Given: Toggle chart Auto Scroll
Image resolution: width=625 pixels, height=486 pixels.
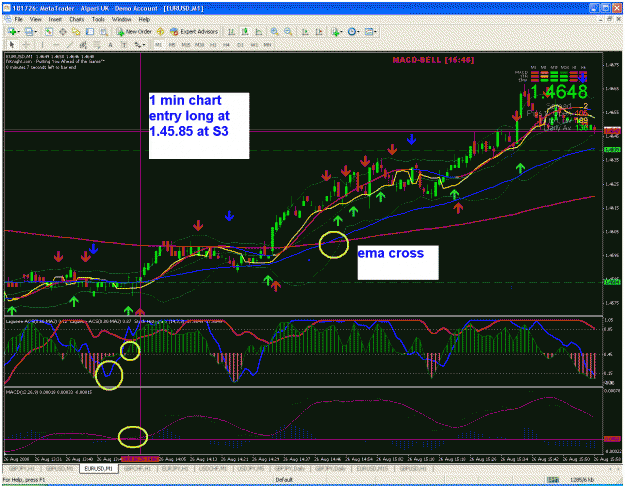Looking at the screenshot, I should point(305,31).
